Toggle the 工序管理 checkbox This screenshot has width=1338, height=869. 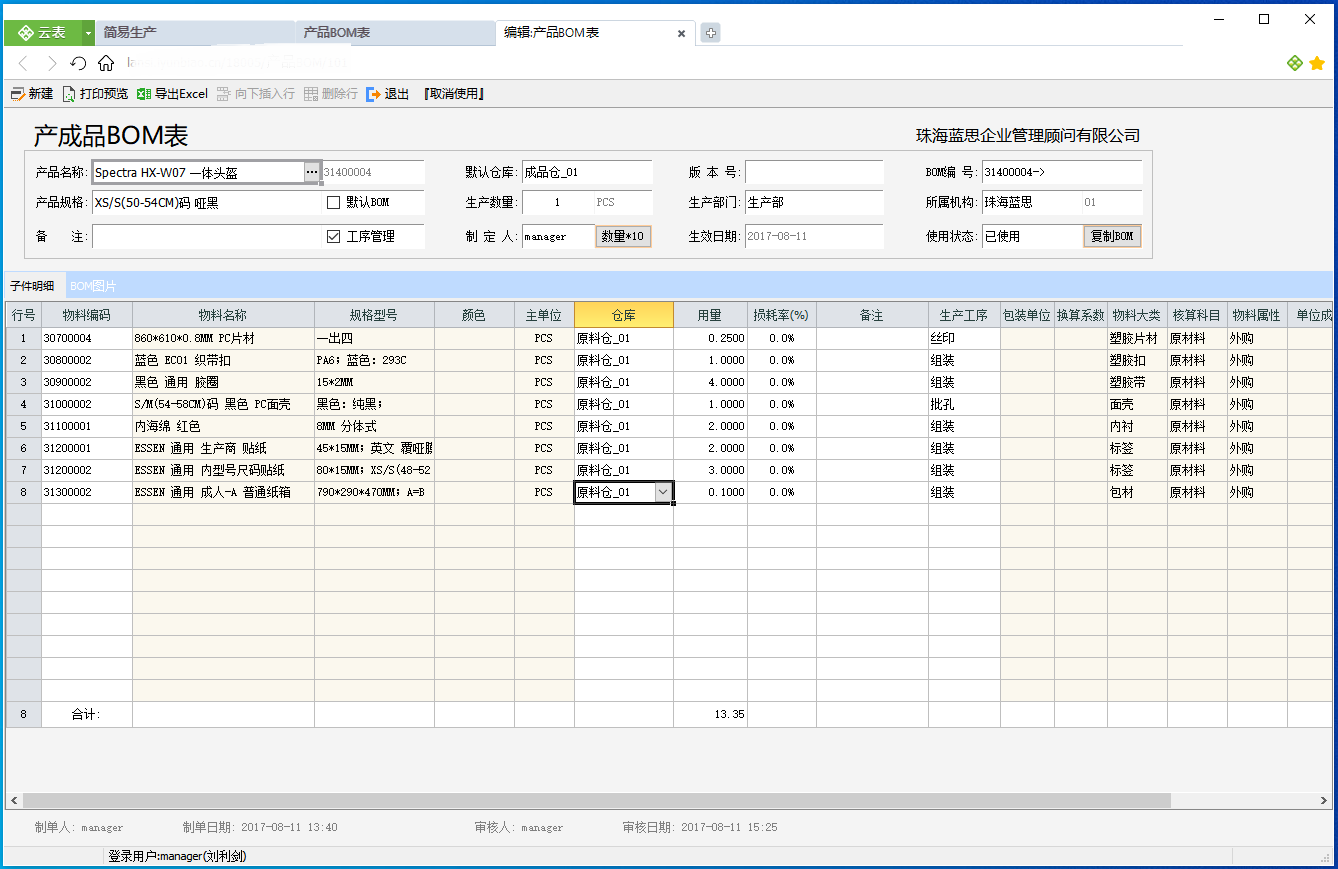pos(334,236)
